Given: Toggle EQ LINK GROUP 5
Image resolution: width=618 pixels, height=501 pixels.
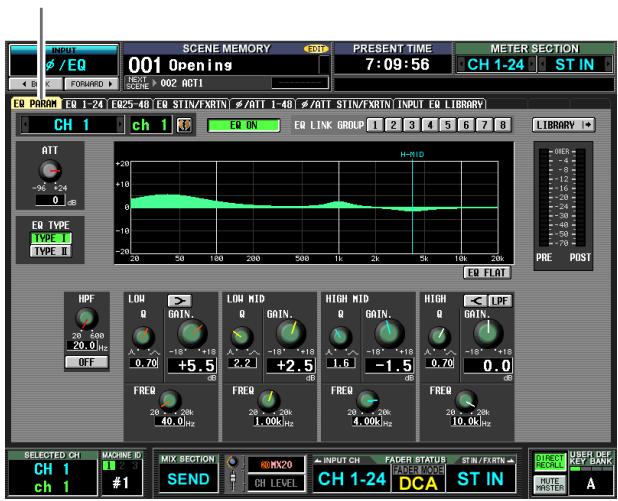Looking at the screenshot, I should click(x=448, y=125).
